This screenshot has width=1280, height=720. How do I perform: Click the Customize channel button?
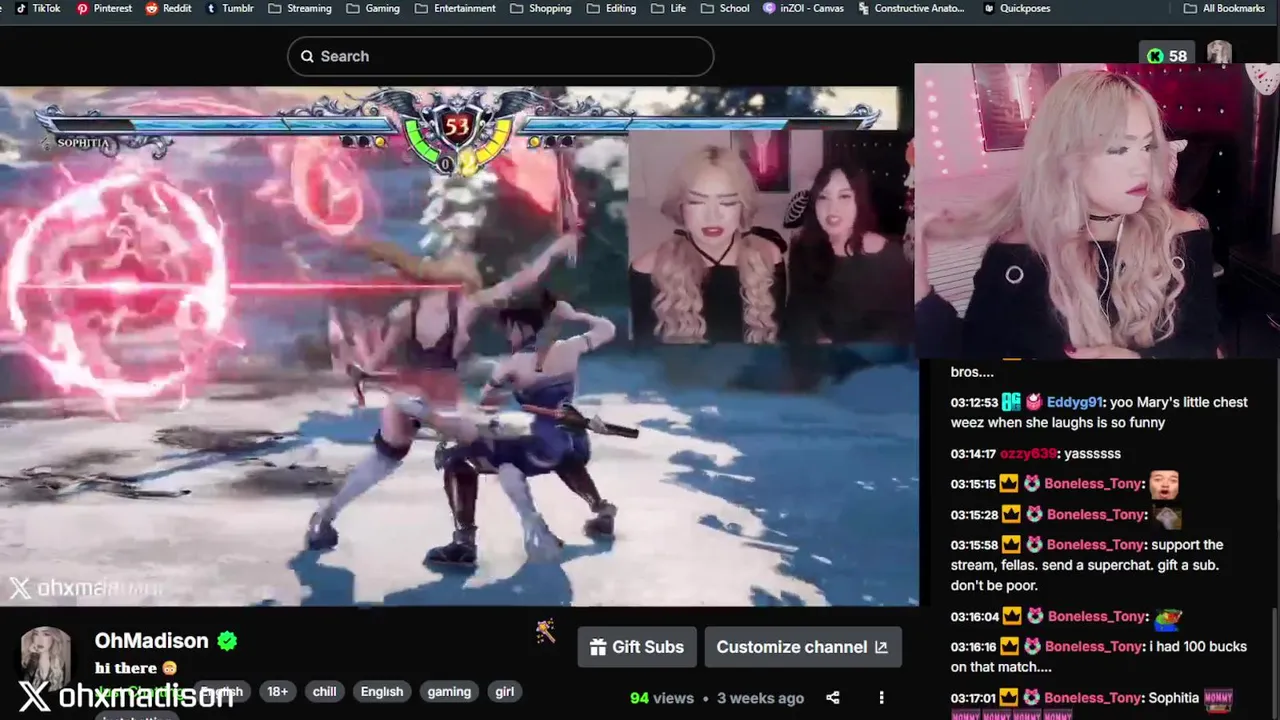coord(803,647)
